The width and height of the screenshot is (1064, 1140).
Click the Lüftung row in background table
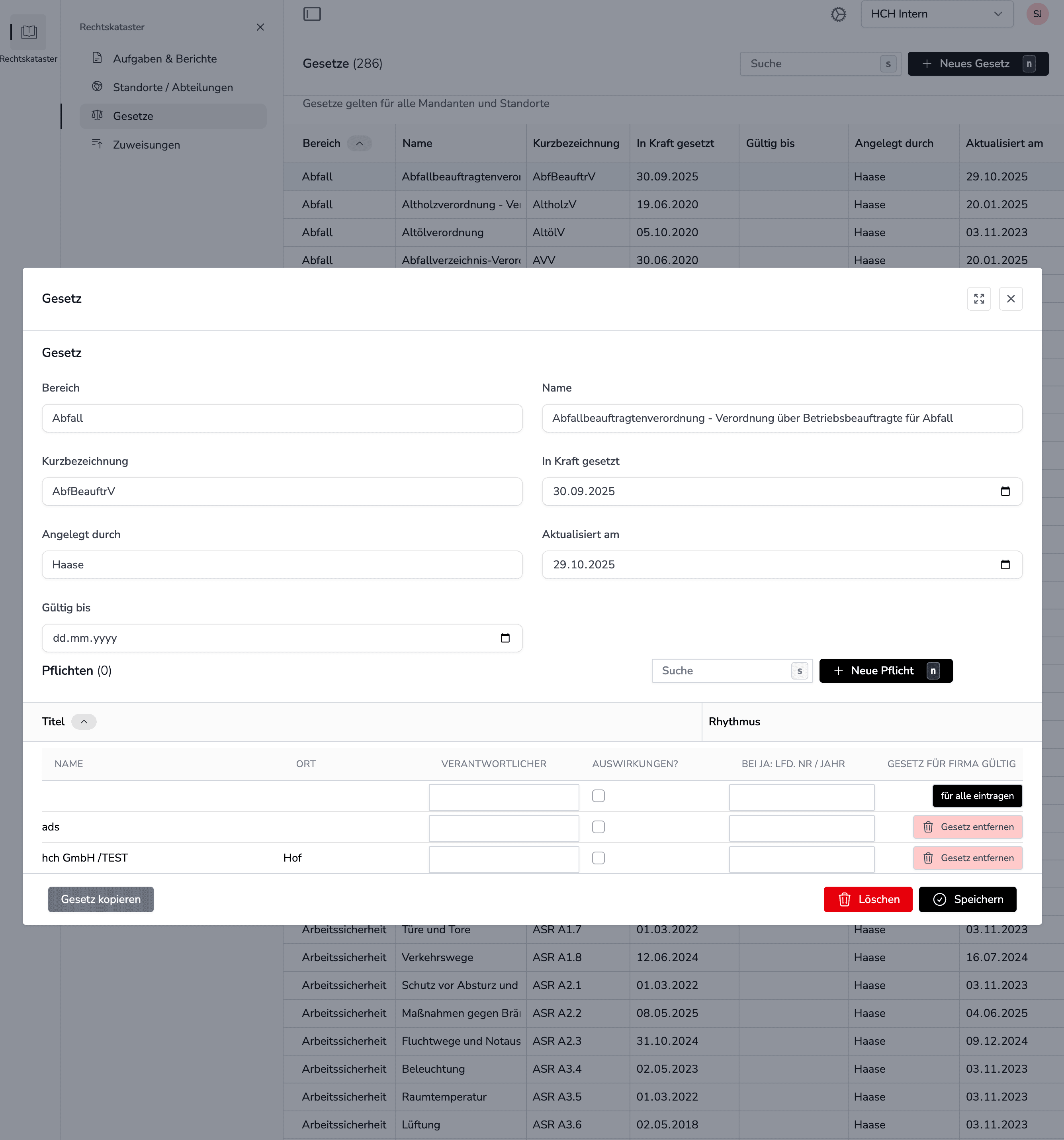[674, 1124]
